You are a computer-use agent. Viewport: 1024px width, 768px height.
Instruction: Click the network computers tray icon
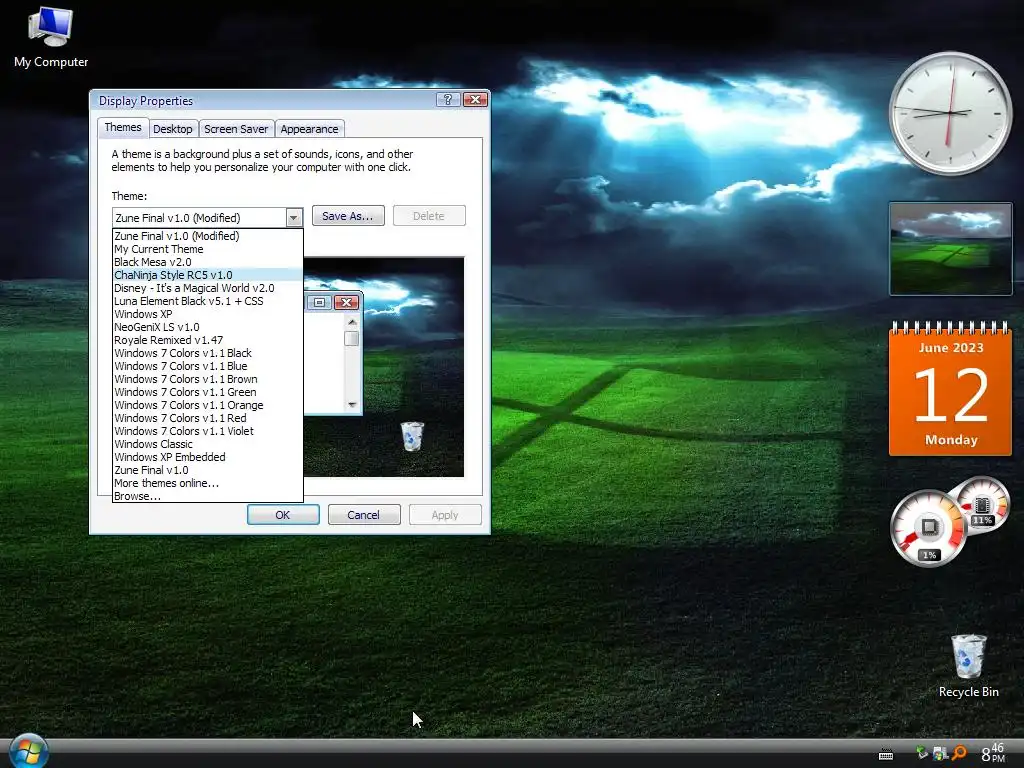pyautogui.click(x=940, y=753)
